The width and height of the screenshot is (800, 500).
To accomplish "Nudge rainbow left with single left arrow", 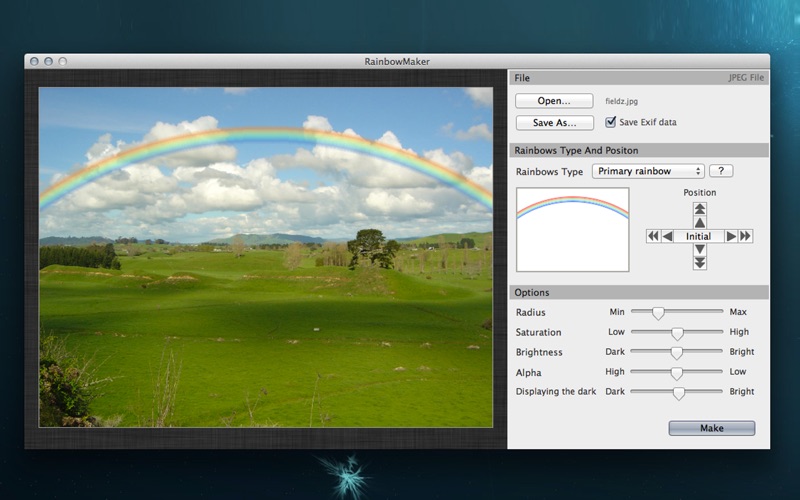I will [666, 236].
